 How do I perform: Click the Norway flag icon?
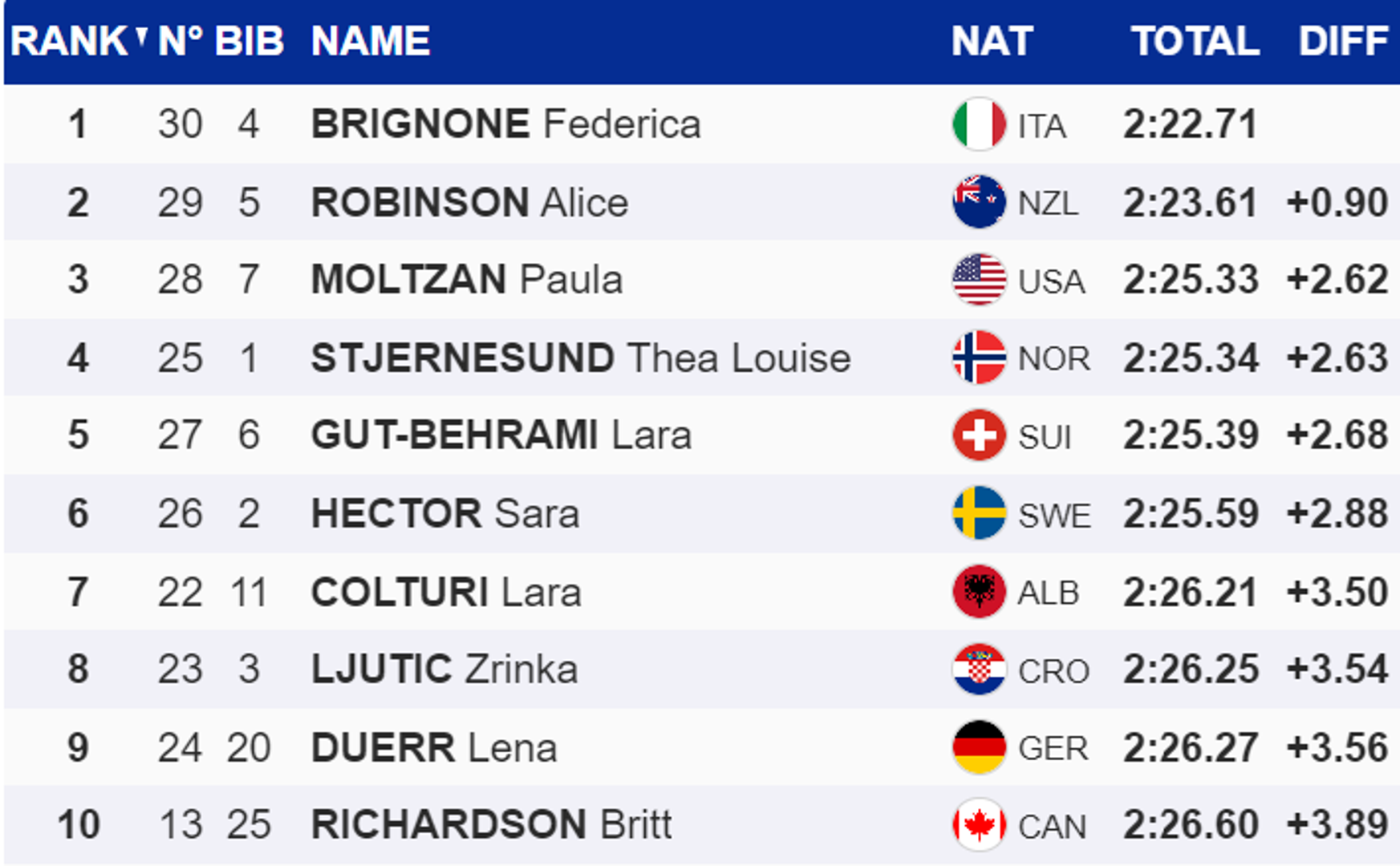(979, 358)
